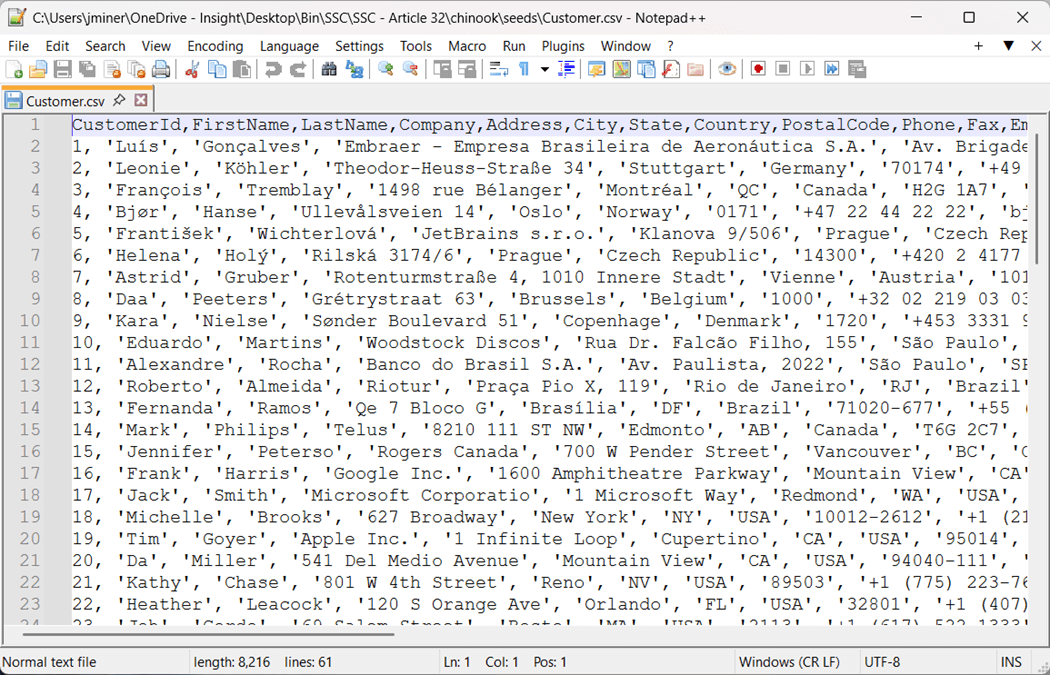Click Windows (CR LF) in status bar

(x=789, y=662)
